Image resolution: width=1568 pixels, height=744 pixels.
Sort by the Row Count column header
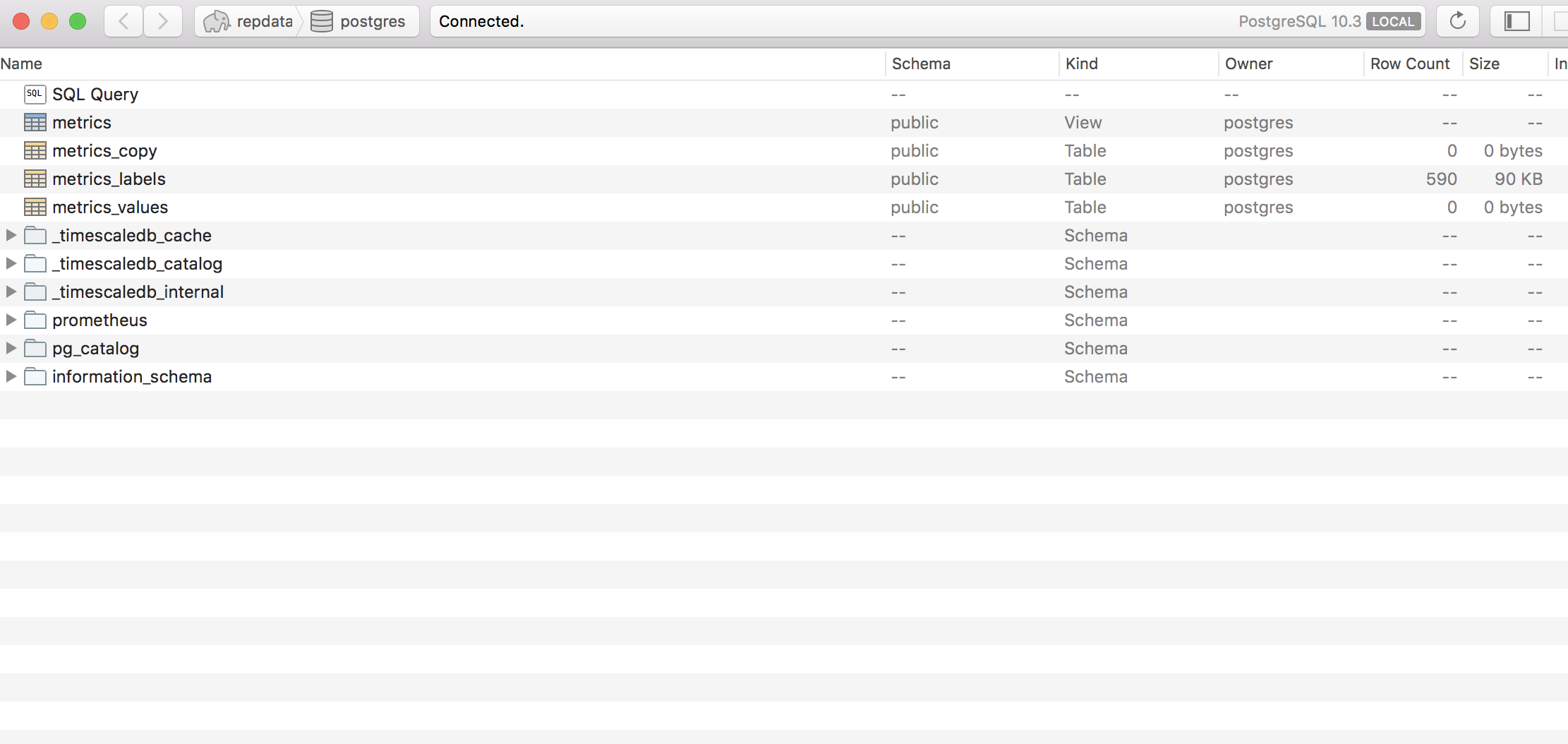[1410, 64]
